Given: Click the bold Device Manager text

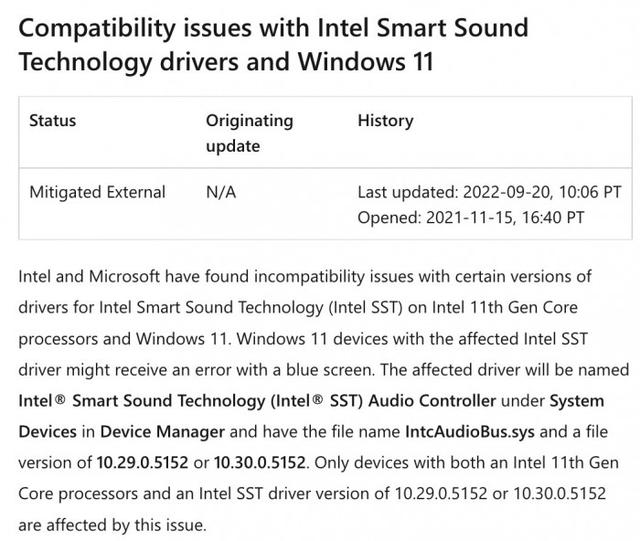Looking at the screenshot, I should click(162, 432).
